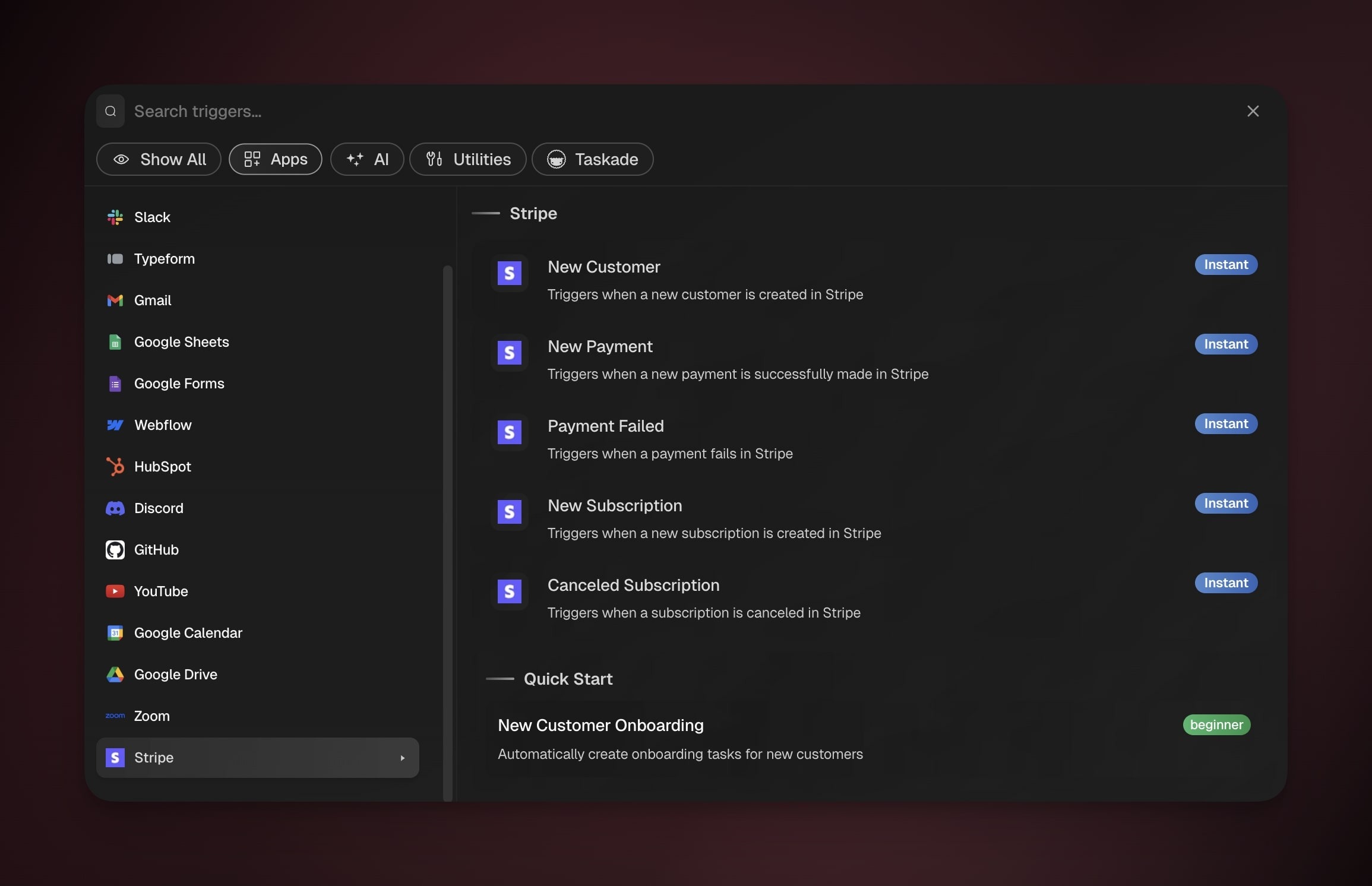The image size is (1372, 886).
Task: Click the Webflow logo icon
Action: tap(115, 425)
